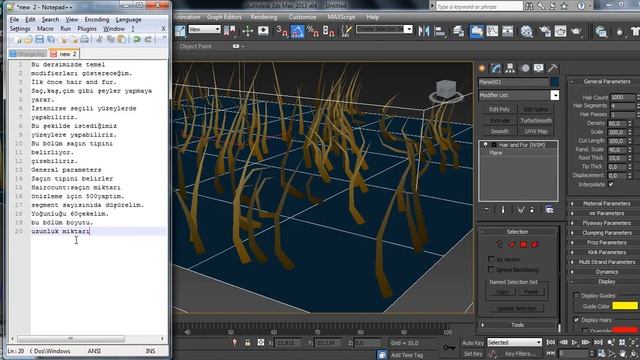640x360 pixels.
Task: Open Render Setup icon
Action: point(545,31)
